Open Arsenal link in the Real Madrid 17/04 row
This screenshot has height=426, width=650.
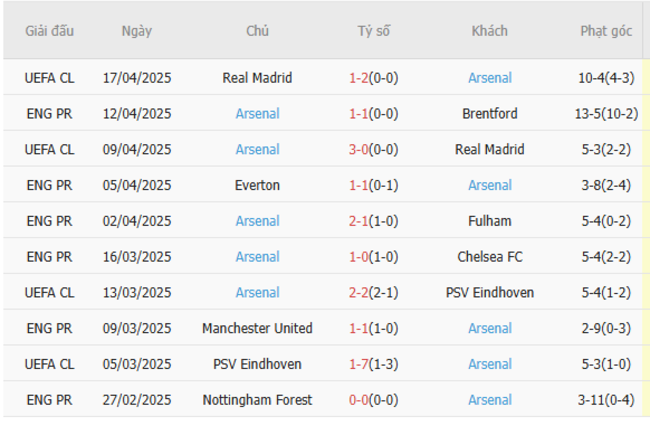pyautogui.click(x=490, y=78)
